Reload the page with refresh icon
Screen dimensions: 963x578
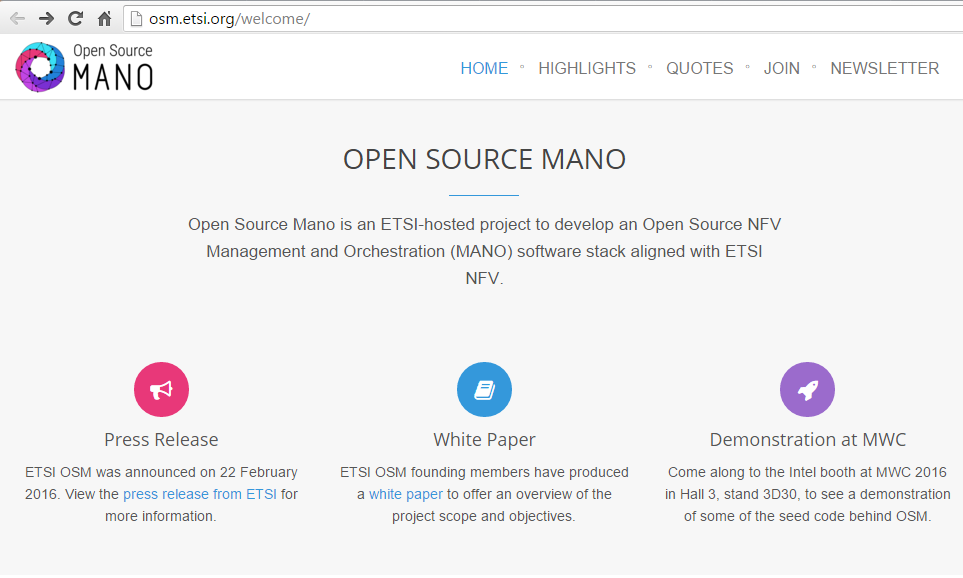pyautogui.click(x=76, y=18)
